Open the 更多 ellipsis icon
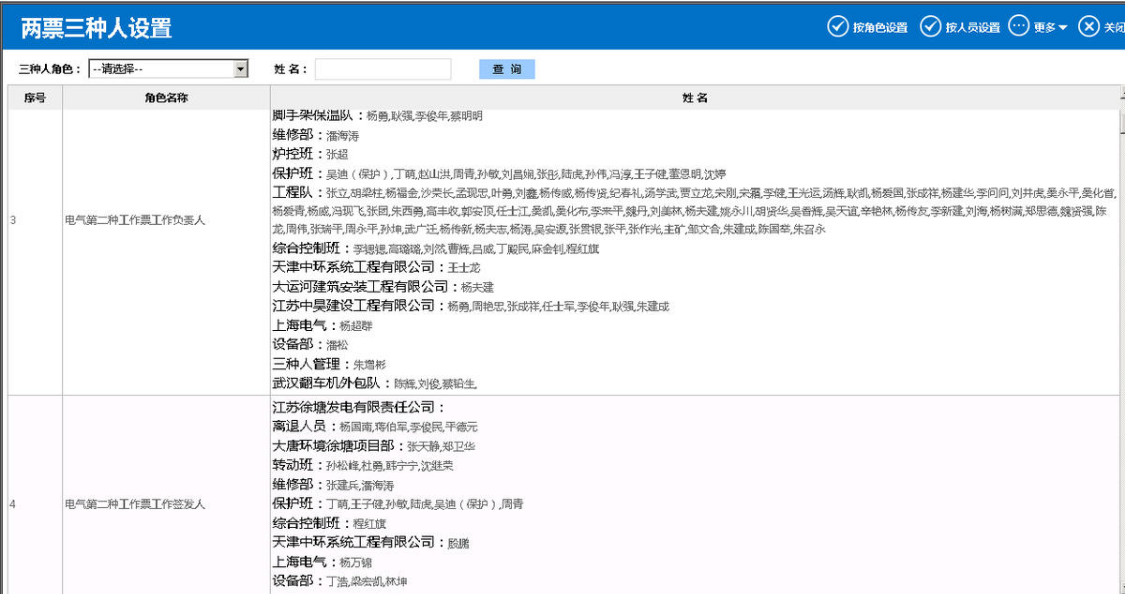Image resolution: width=1125 pixels, height=594 pixels. click(1019, 27)
